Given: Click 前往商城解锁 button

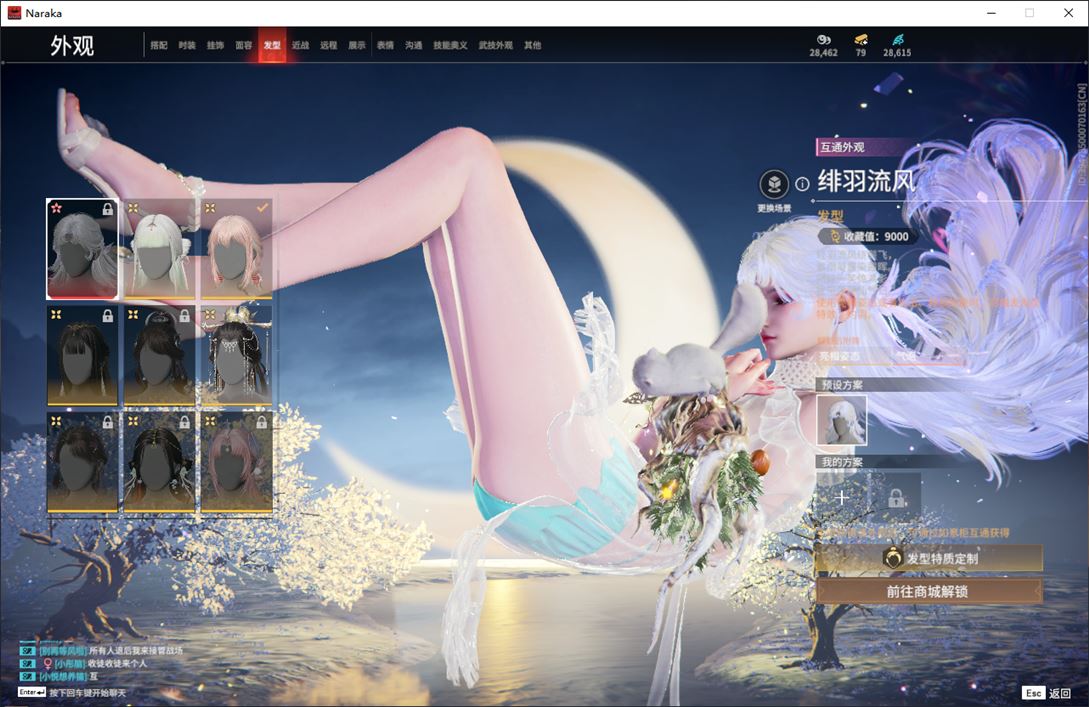Looking at the screenshot, I should pyautogui.click(x=929, y=591).
